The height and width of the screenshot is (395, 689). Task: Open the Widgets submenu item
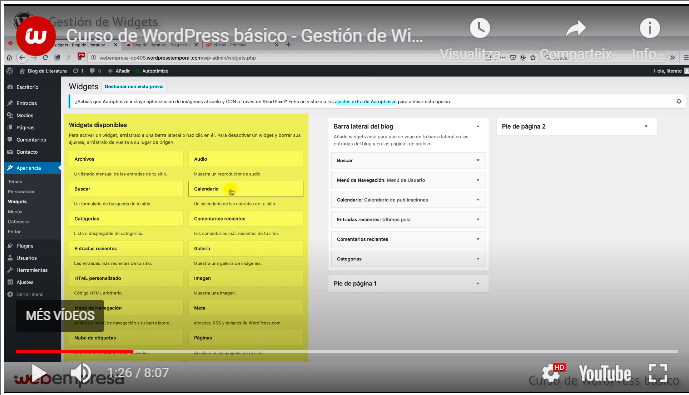click(18, 202)
